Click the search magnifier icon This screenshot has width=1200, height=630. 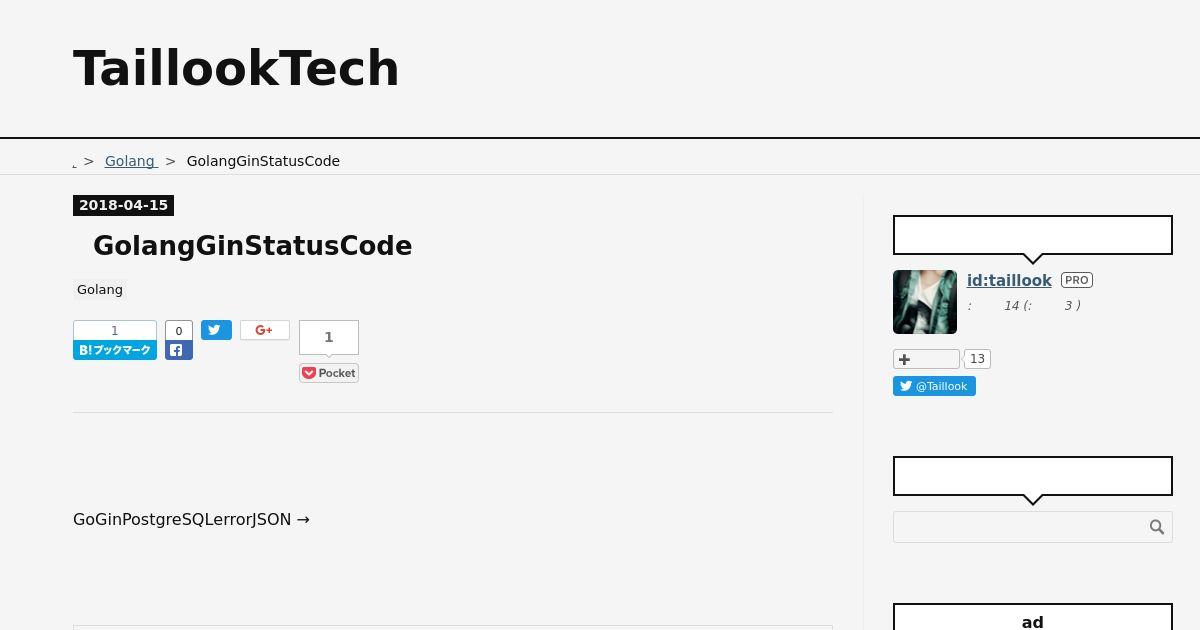click(x=1157, y=527)
